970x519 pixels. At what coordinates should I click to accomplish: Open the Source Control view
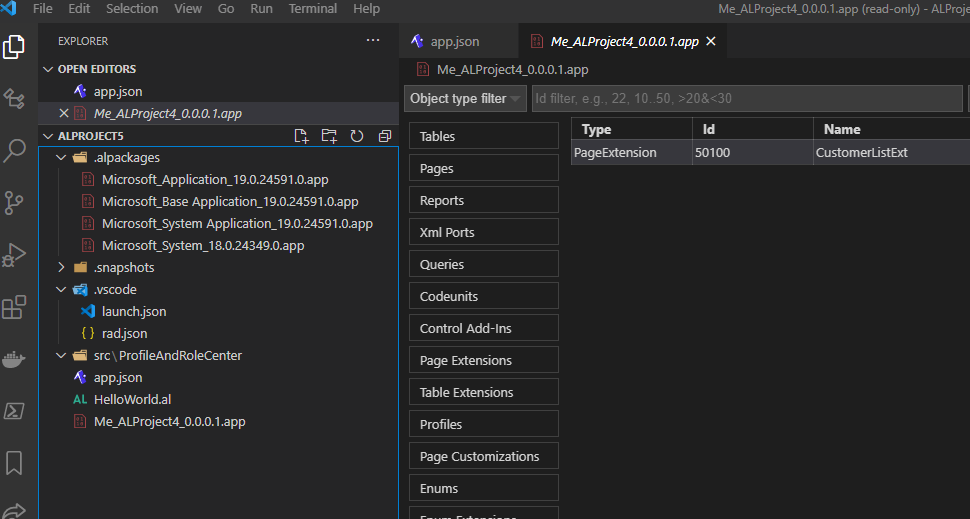pyautogui.click(x=14, y=203)
